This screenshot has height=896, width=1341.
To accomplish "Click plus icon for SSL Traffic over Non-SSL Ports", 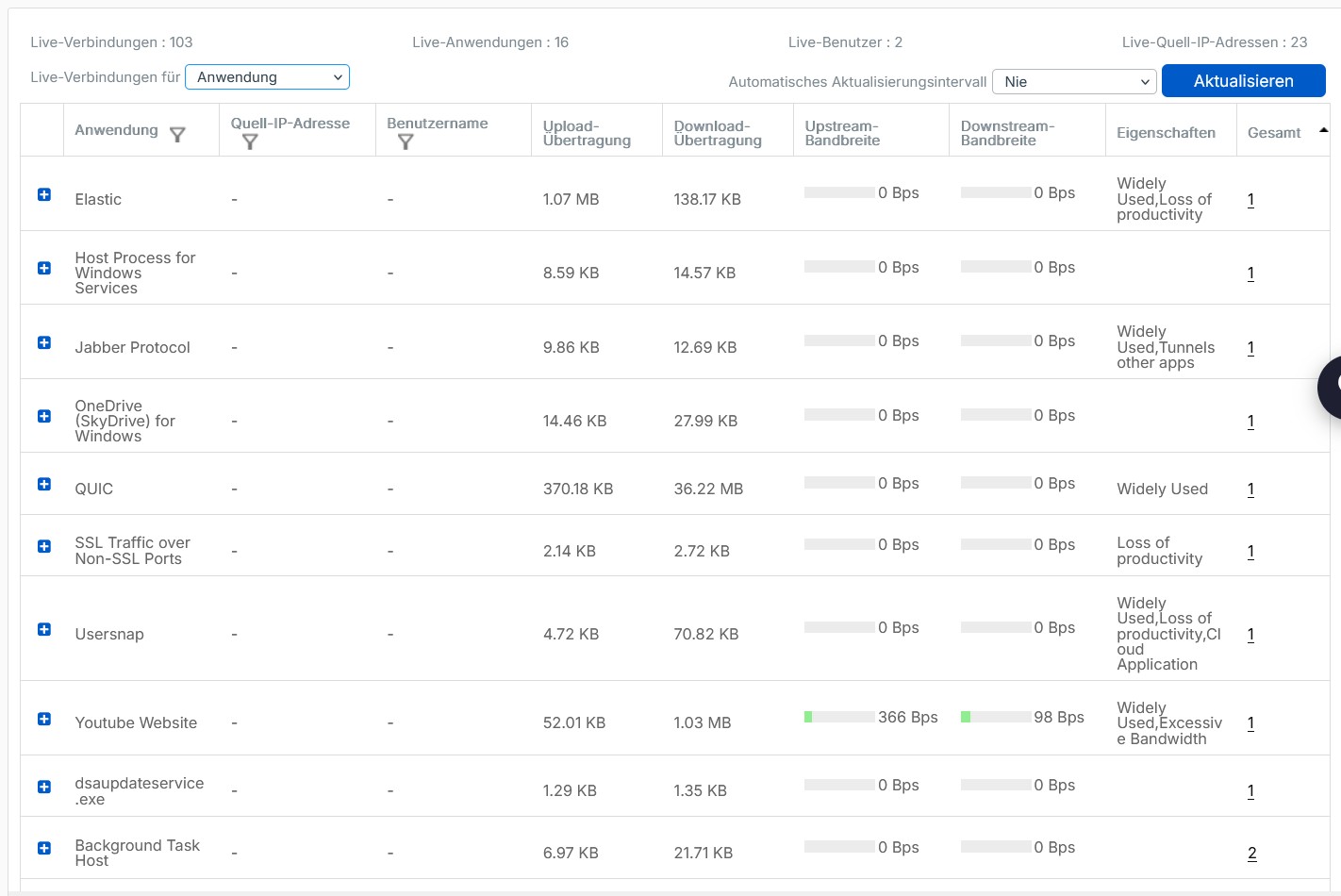I will 44,546.
